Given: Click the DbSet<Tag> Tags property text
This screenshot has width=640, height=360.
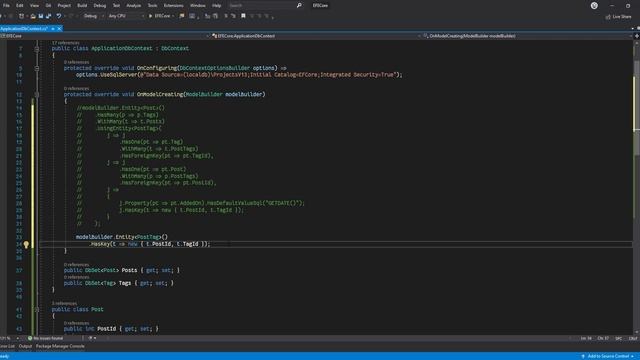Looking at the screenshot, I should pyautogui.click(x=119, y=283).
